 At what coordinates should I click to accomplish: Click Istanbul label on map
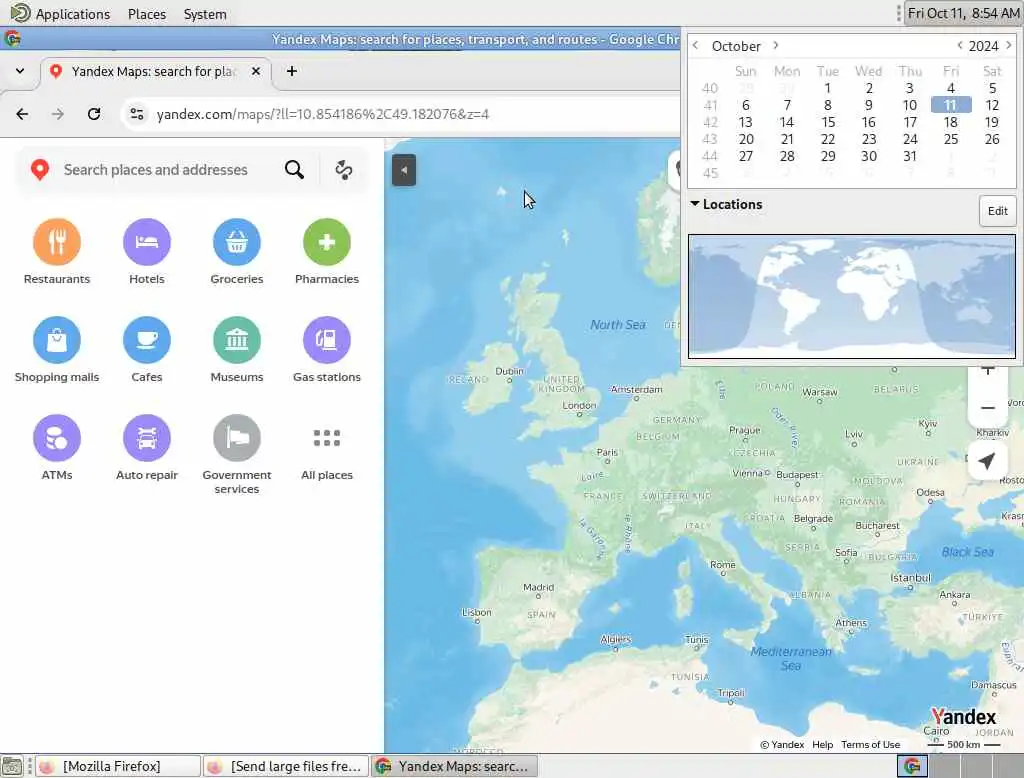[x=910, y=578]
